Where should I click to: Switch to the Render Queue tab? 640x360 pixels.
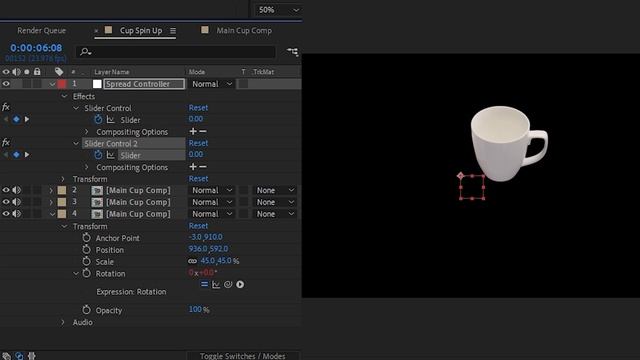41,31
